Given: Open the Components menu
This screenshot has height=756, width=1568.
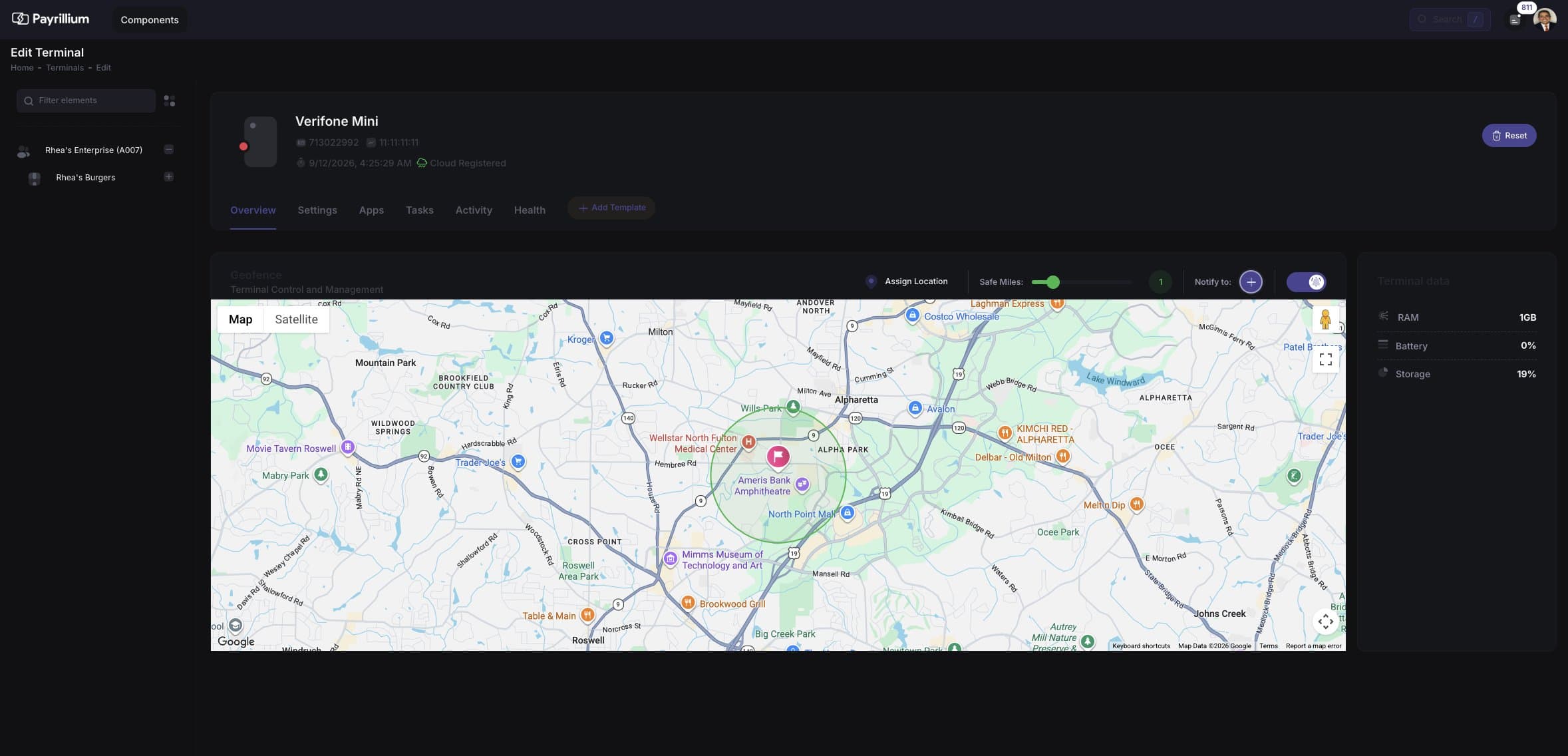Looking at the screenshot, I should 150,19.
